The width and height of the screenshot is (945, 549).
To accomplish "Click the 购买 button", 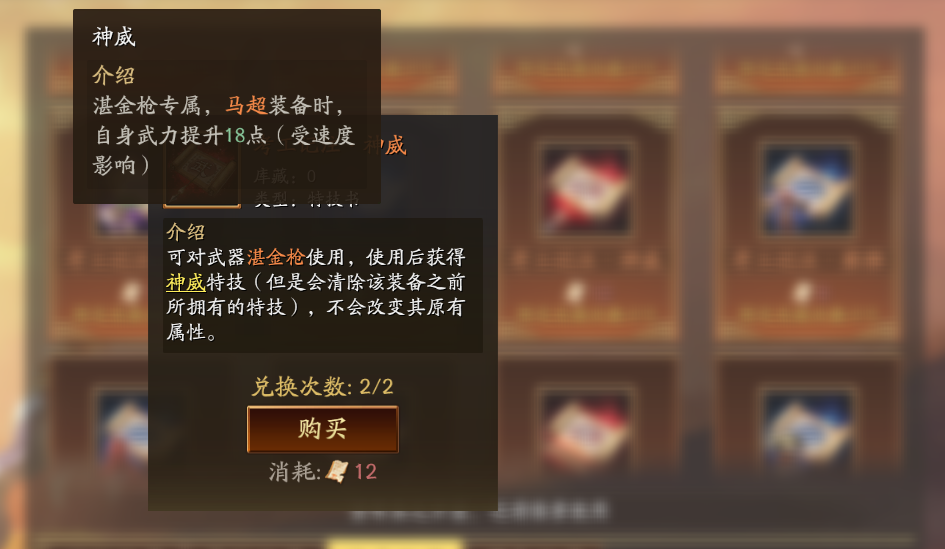I will [x=322, y=429].
